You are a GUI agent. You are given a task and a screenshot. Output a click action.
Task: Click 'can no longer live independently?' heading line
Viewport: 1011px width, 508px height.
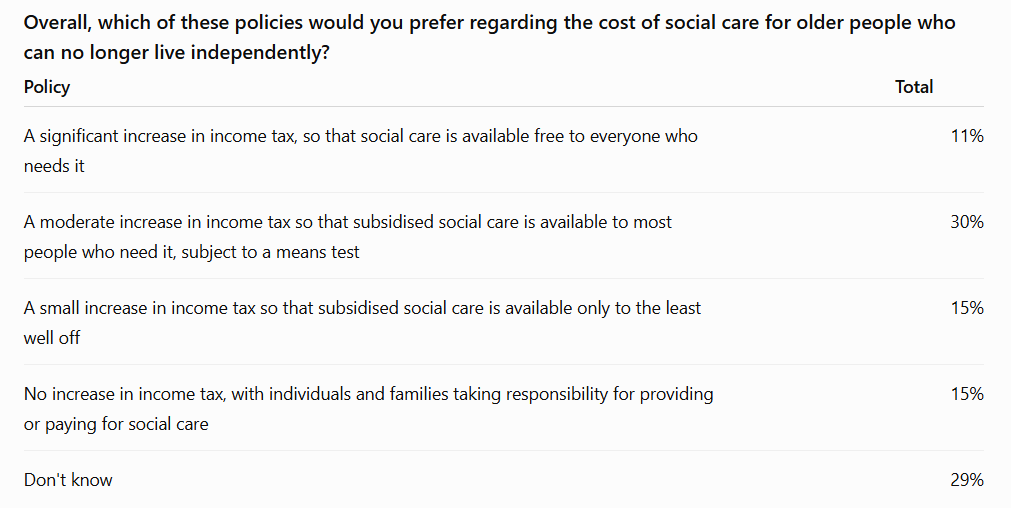[177, 52]
